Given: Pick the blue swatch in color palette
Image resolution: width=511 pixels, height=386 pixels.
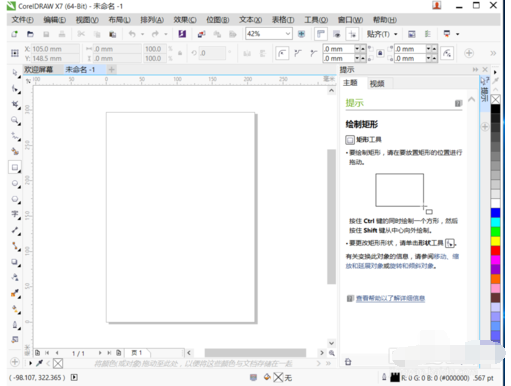Looking at the screenshot, I should coord(496,213).
